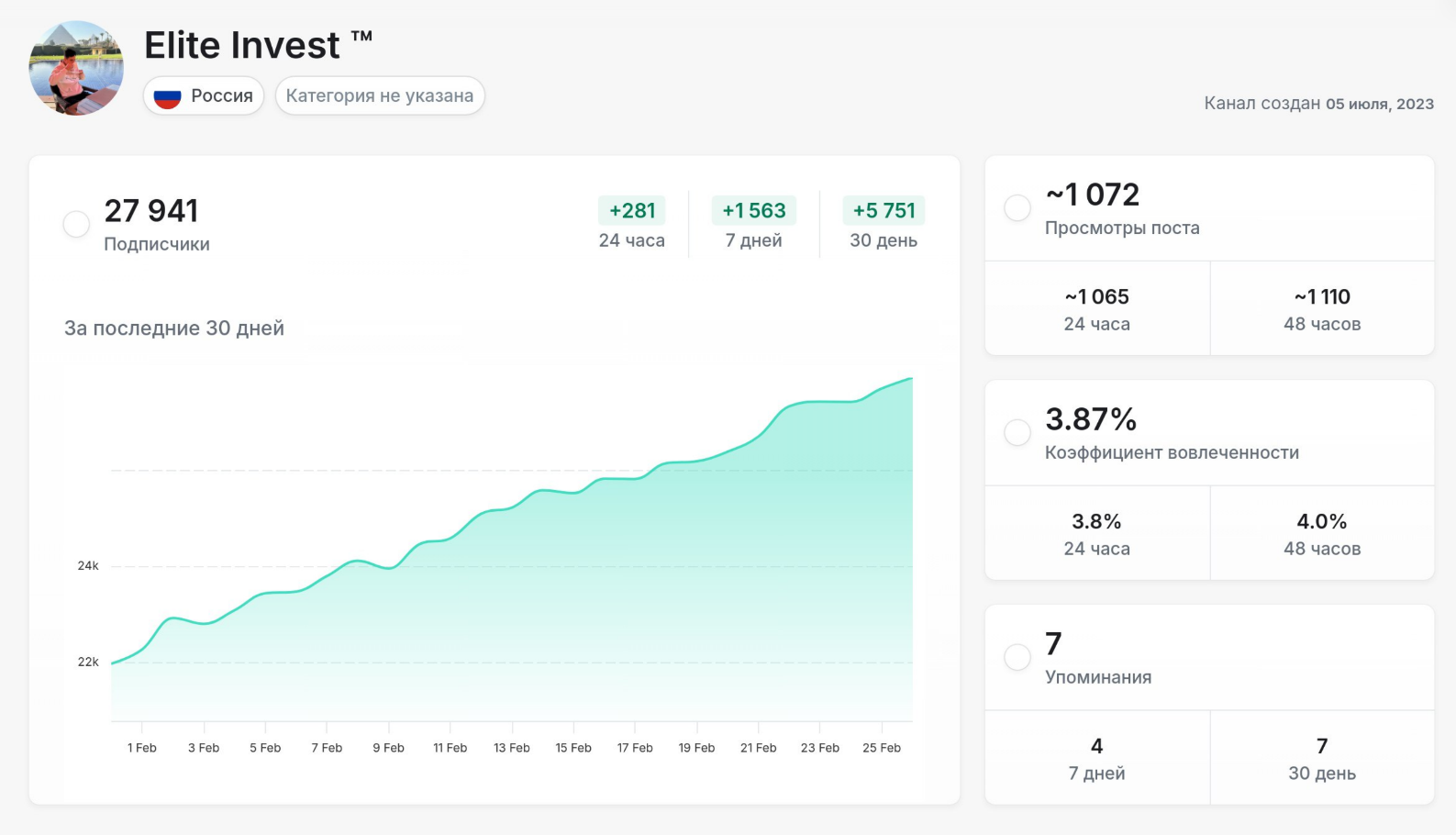Select the +5 751 30 день subscriber stat
The width and height of the screenshot is (1456, 835).
pos(883,223)
